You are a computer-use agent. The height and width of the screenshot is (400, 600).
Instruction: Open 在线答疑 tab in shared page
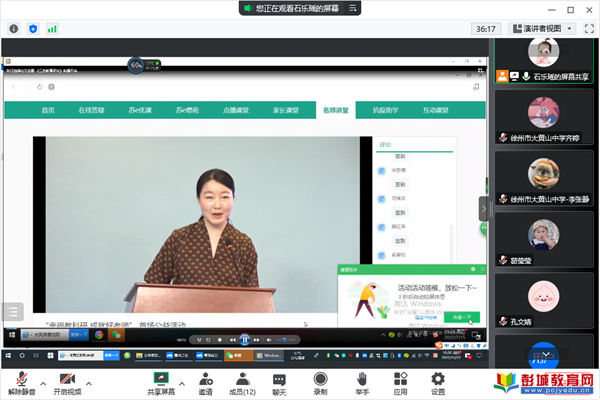pos(91,110)
